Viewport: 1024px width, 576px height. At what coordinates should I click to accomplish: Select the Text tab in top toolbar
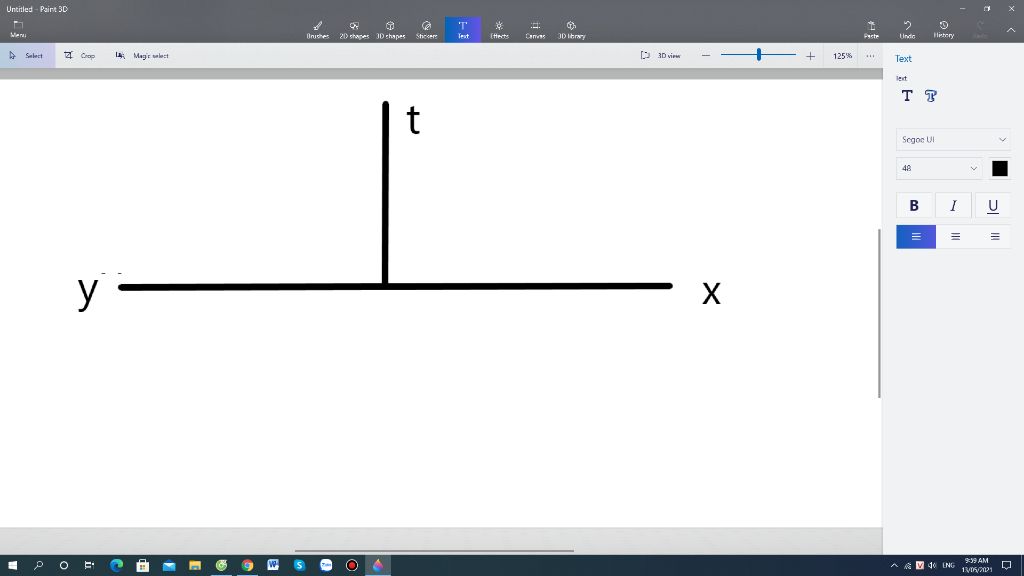tap(463, 30)
